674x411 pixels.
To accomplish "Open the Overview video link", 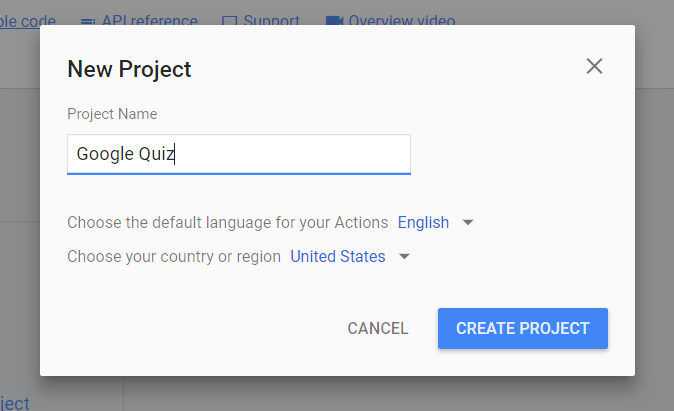I will (x=402, y=20).
